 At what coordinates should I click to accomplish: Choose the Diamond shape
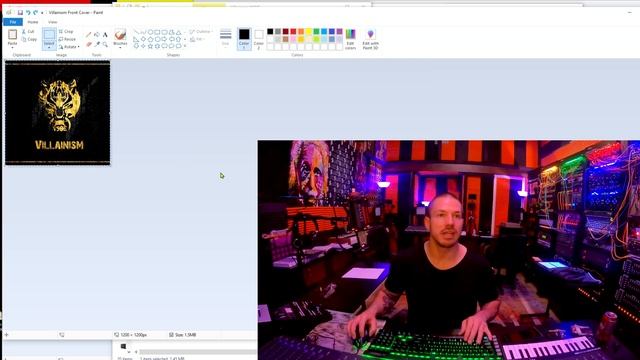tap(143, 39)
